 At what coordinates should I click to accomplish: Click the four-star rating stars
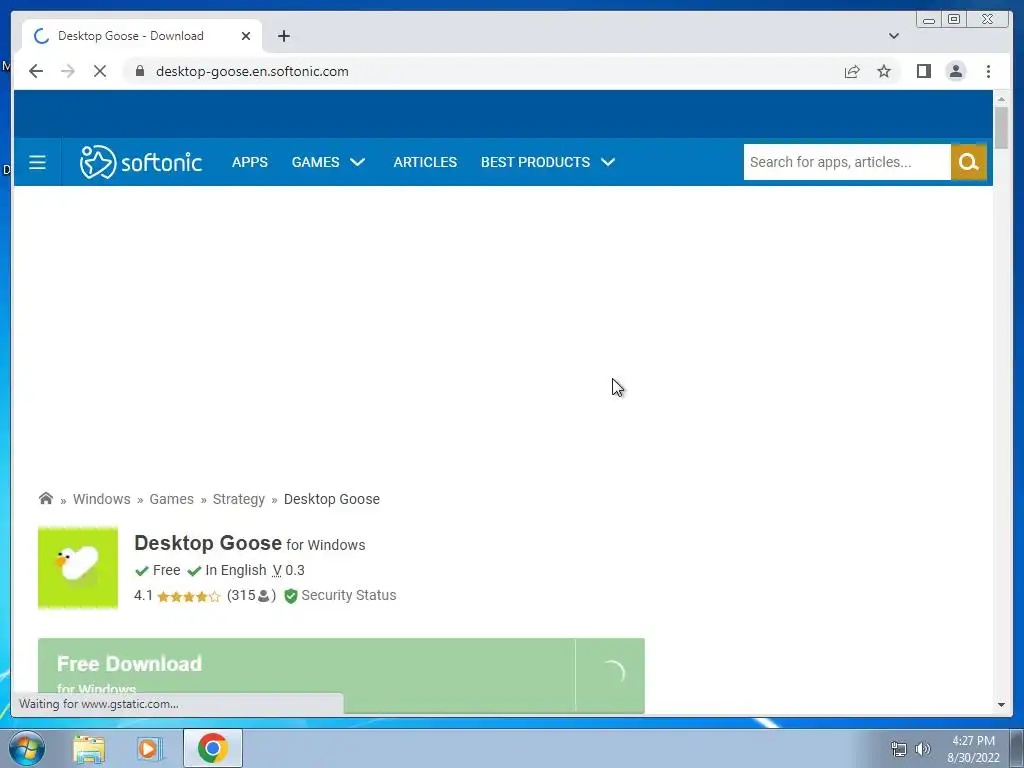(189, 596)
